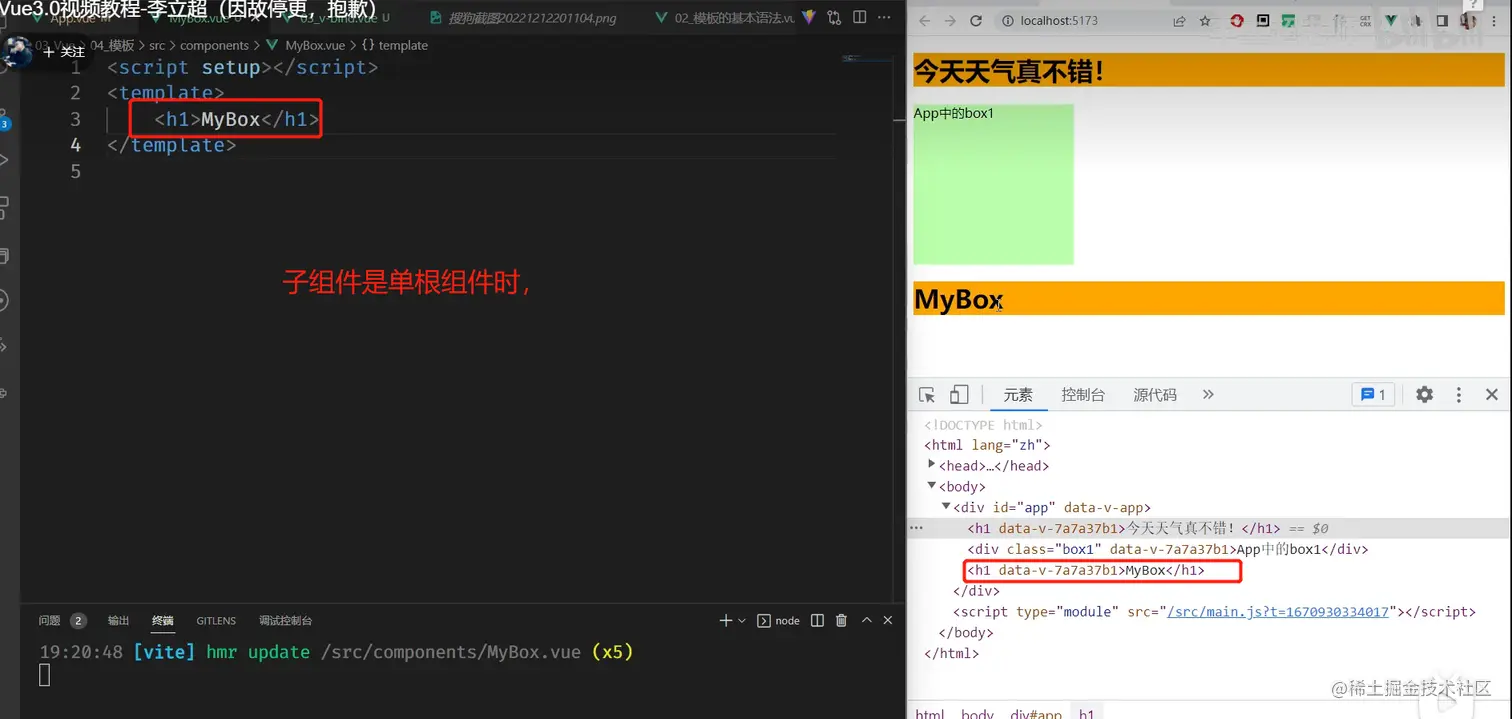Kill the terminal with trash icon
The image size is (1512, 719).
pos(842,621)
